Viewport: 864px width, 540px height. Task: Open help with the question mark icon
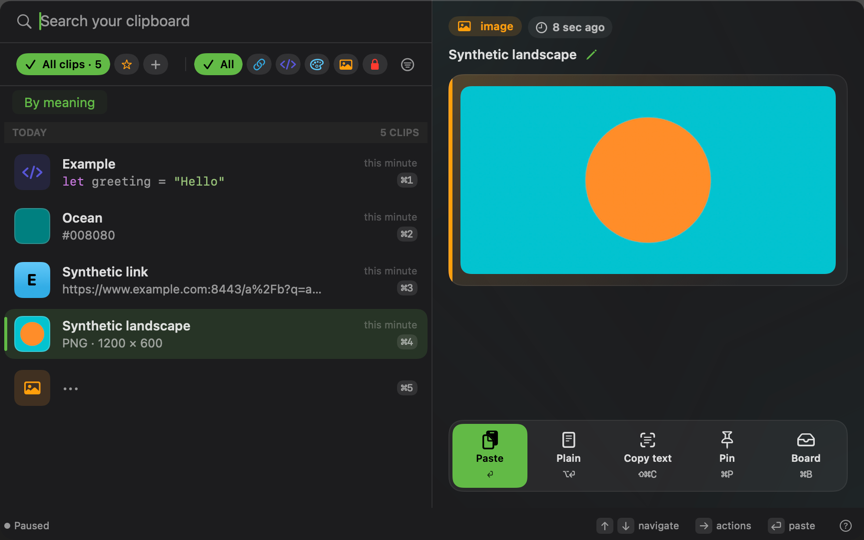click(x=845, y=526)
